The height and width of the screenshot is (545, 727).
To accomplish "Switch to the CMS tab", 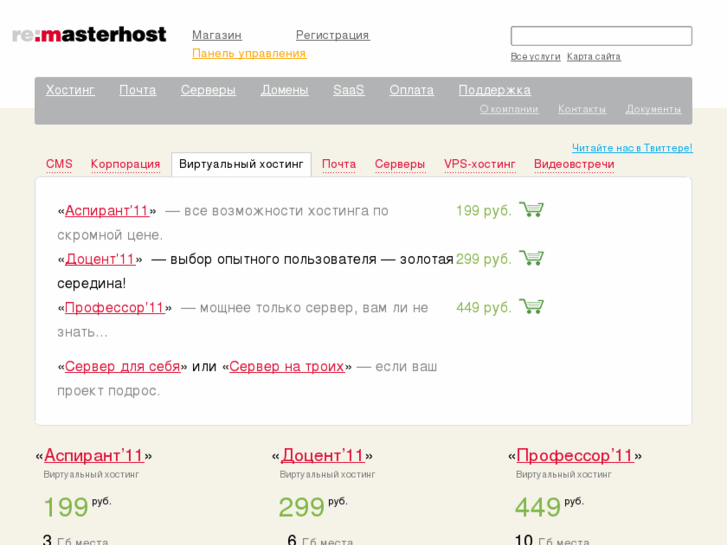I will (59, 164).
